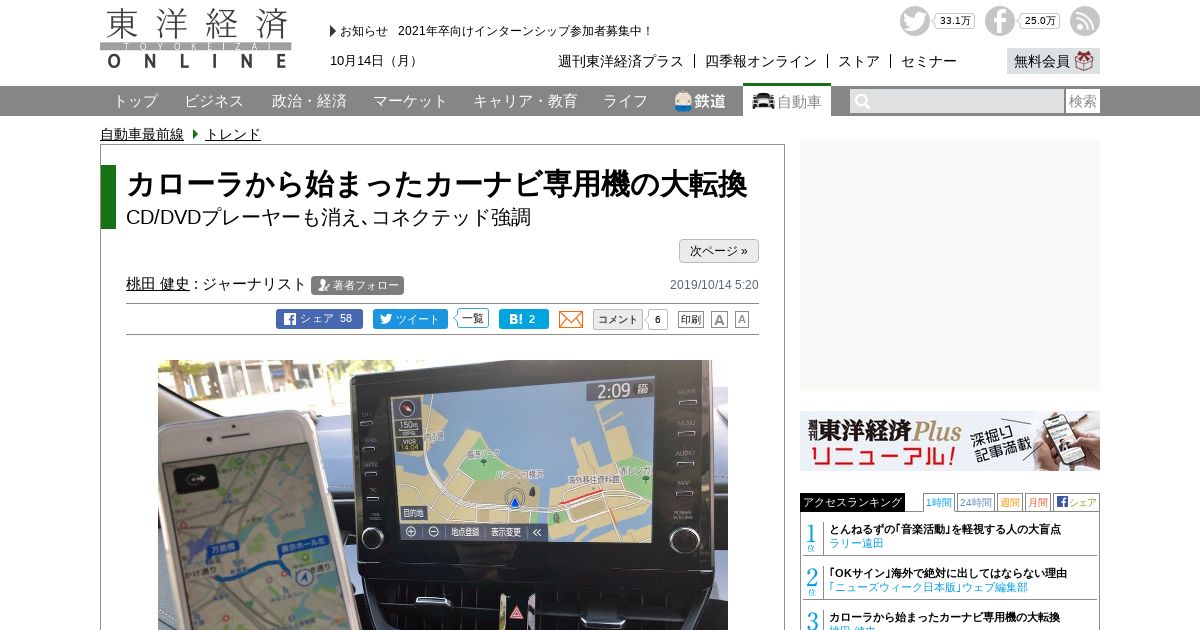Click the Hatena bookmark B! button
Viewport: 1200px width, 630px height.
point(524,319)
